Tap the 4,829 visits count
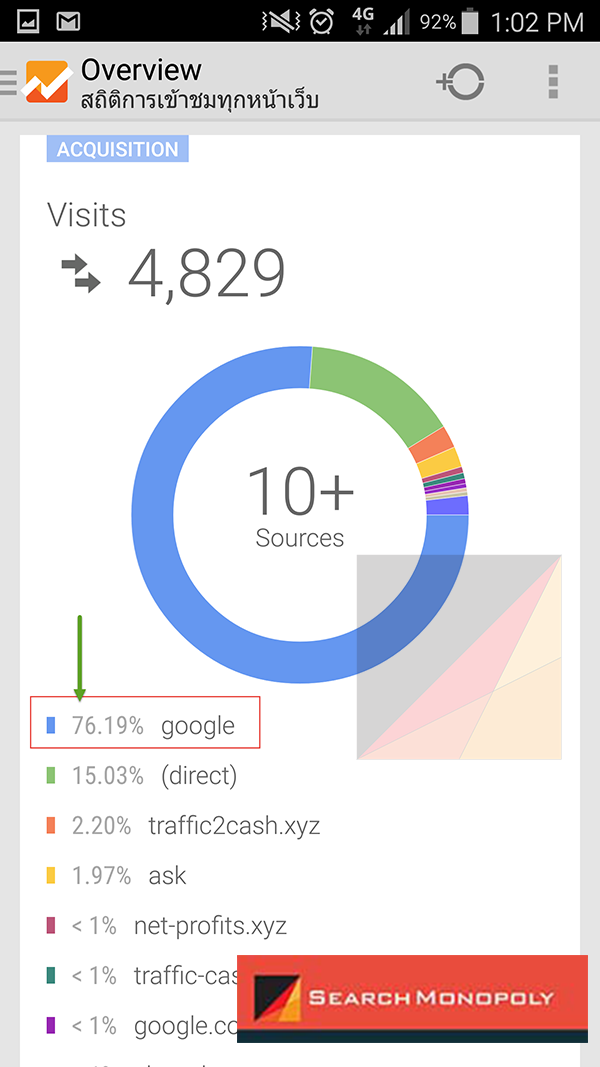The height and width of the screenshot is (1067, 600). 210,270
